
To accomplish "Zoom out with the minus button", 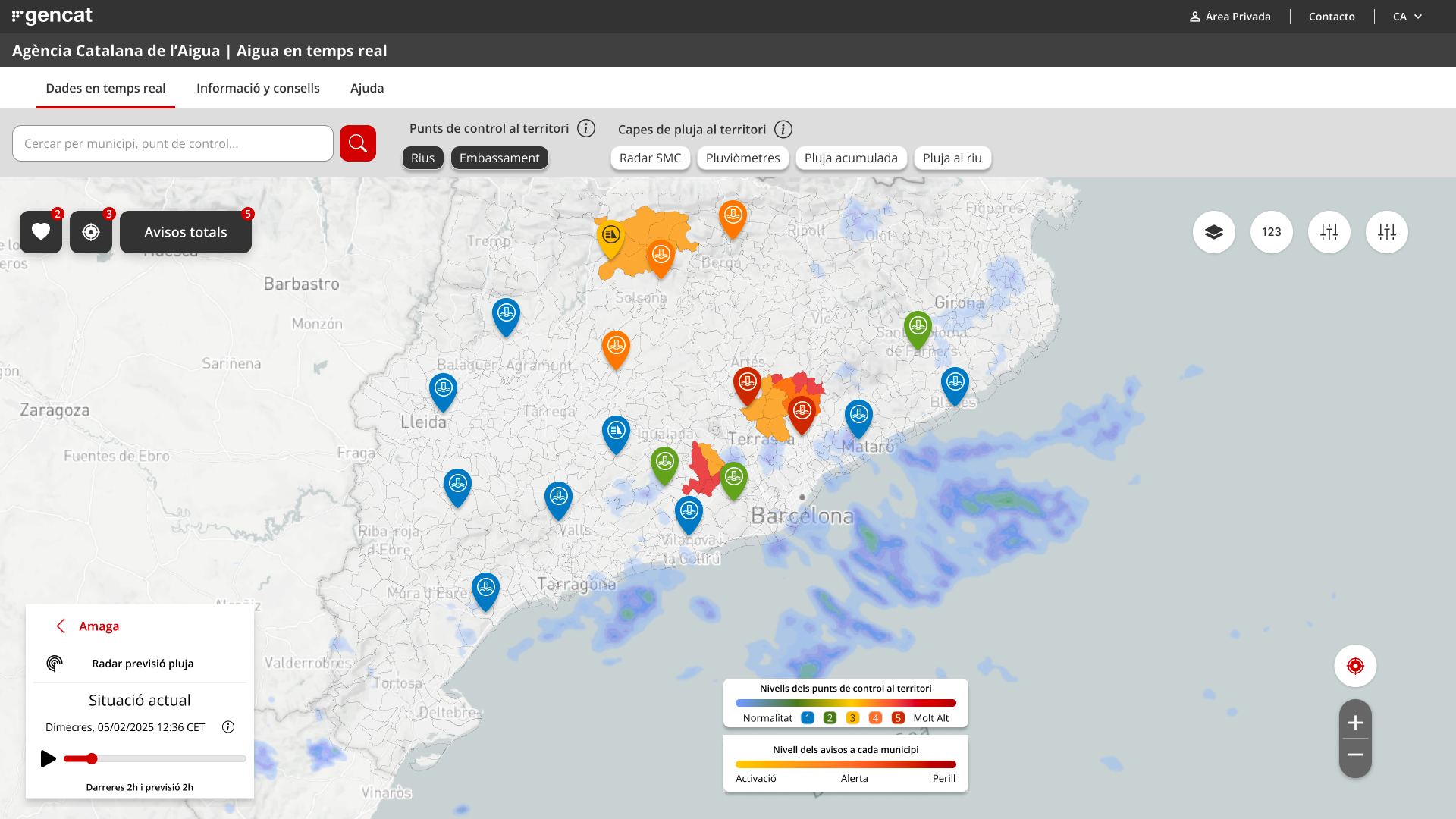I will (x=1355, y=755).
